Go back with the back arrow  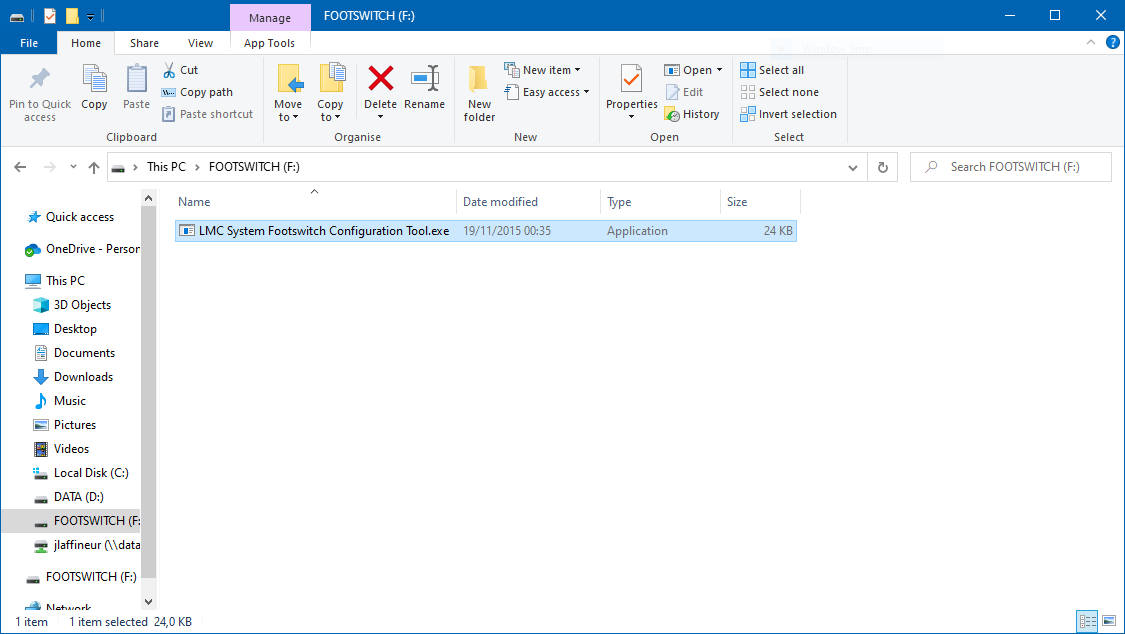click(x=20, y=167)
